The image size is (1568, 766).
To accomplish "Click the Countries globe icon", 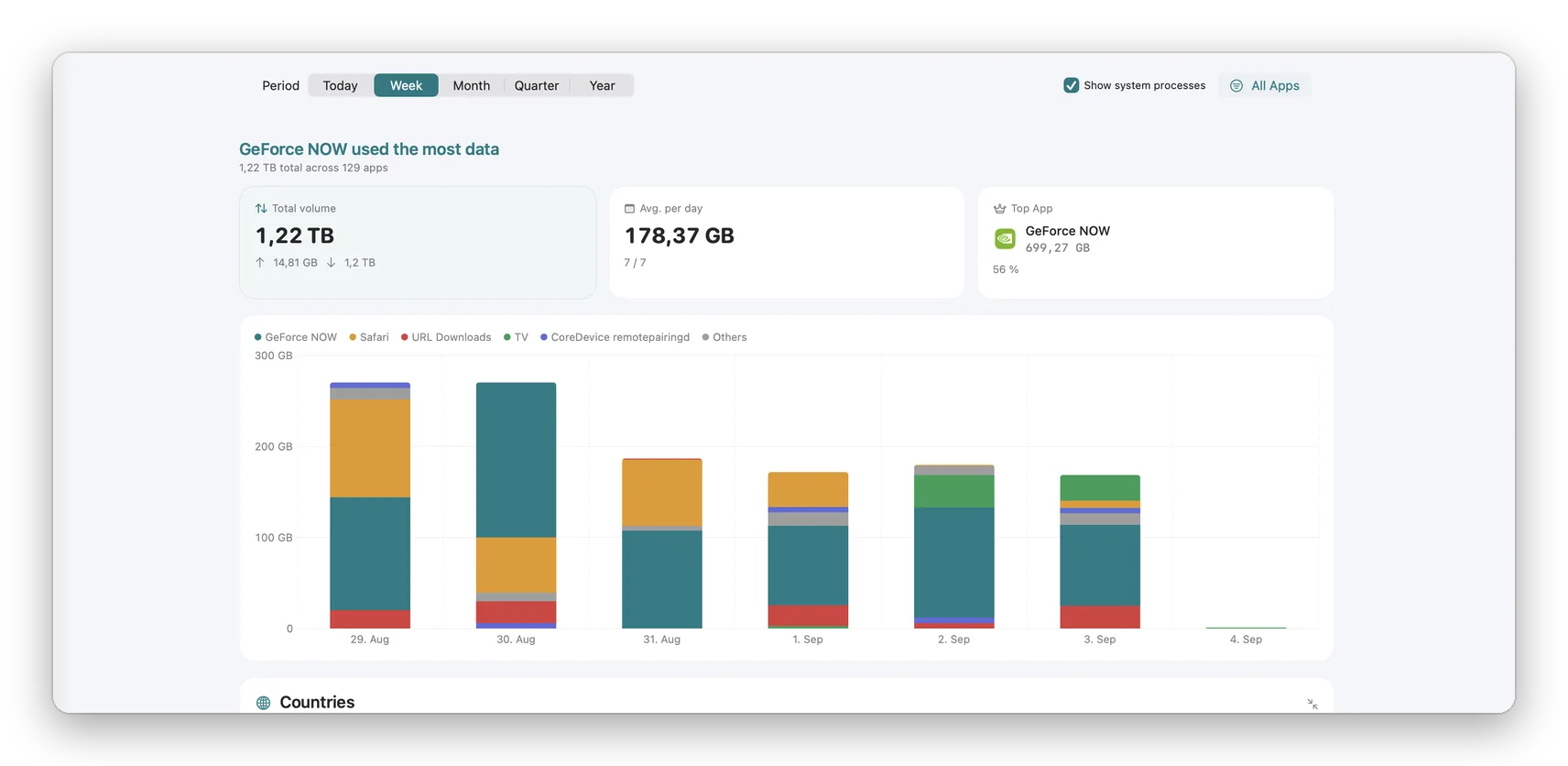I will click(263, 703).
